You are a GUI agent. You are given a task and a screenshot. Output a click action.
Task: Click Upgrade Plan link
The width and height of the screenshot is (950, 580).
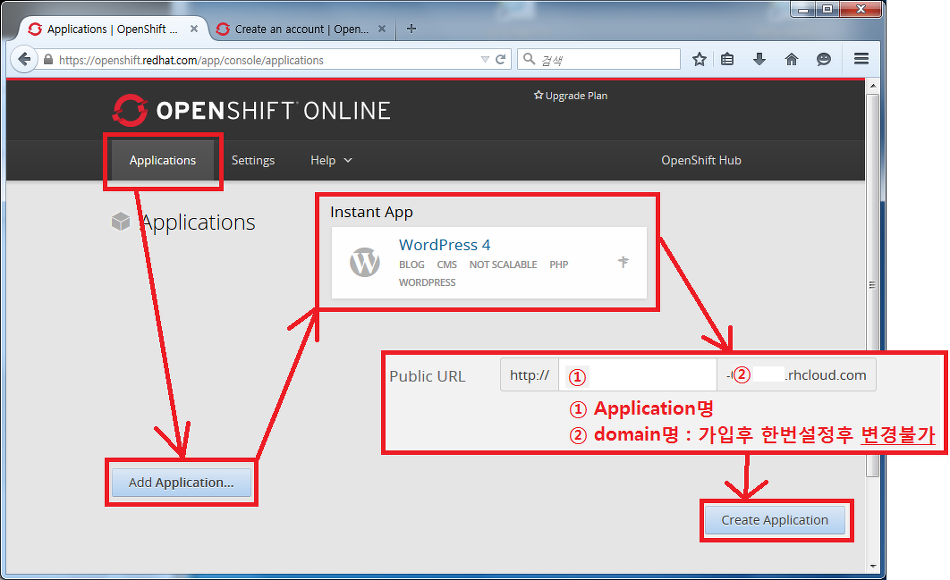click(570, 95)
